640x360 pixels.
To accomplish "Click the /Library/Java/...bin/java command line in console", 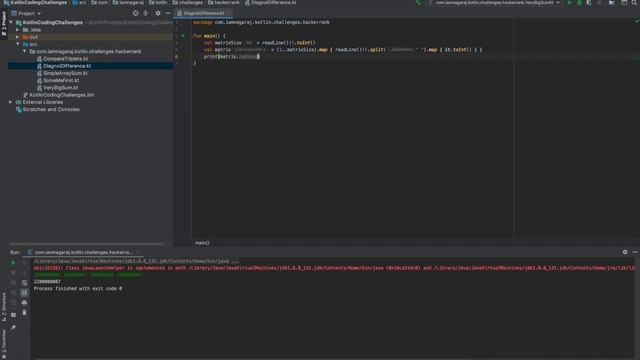I will tap(136, 261).
